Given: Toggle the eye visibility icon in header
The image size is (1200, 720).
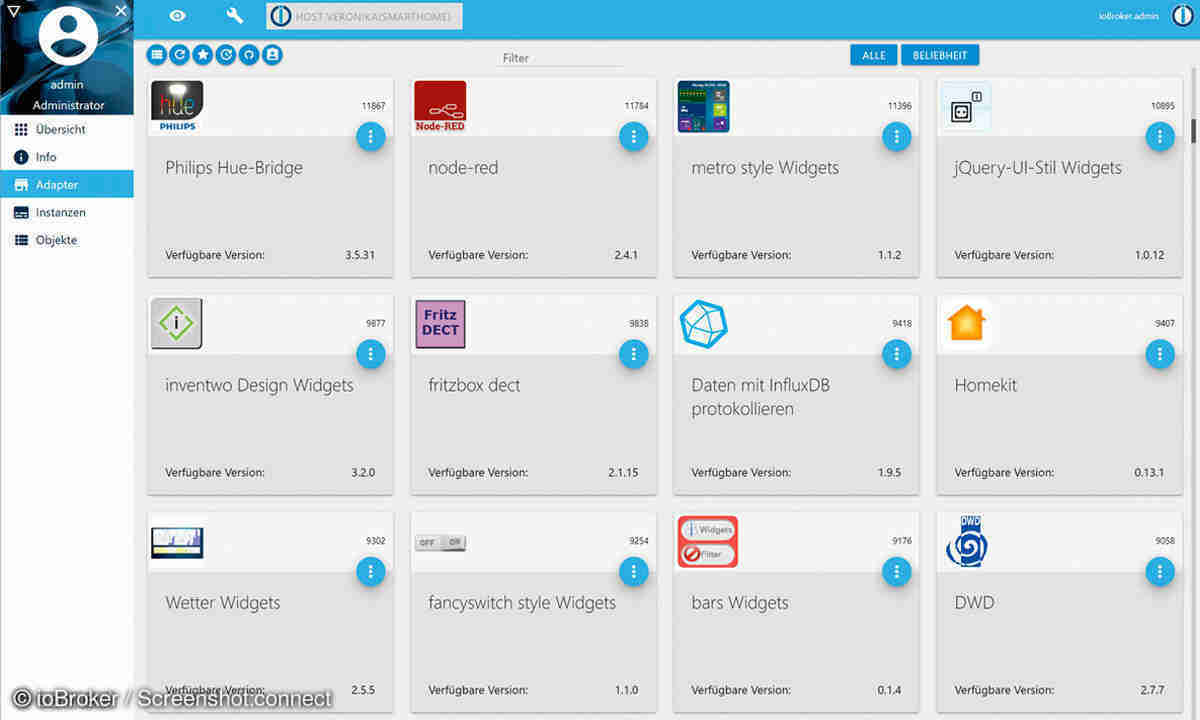Looking at the screenshot, I should click(177, 16).
